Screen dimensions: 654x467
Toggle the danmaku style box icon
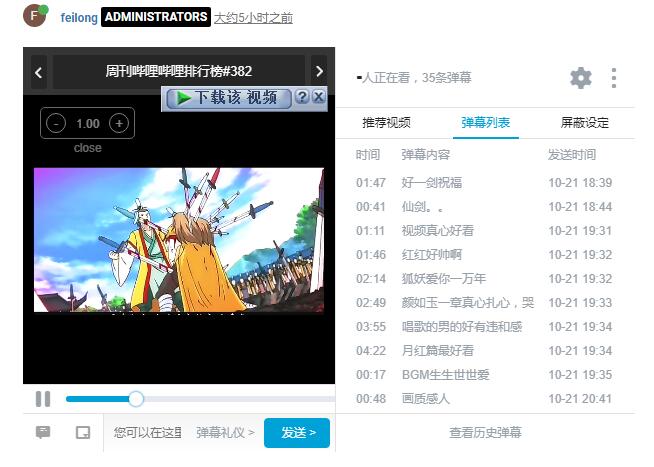coord(83,433)
